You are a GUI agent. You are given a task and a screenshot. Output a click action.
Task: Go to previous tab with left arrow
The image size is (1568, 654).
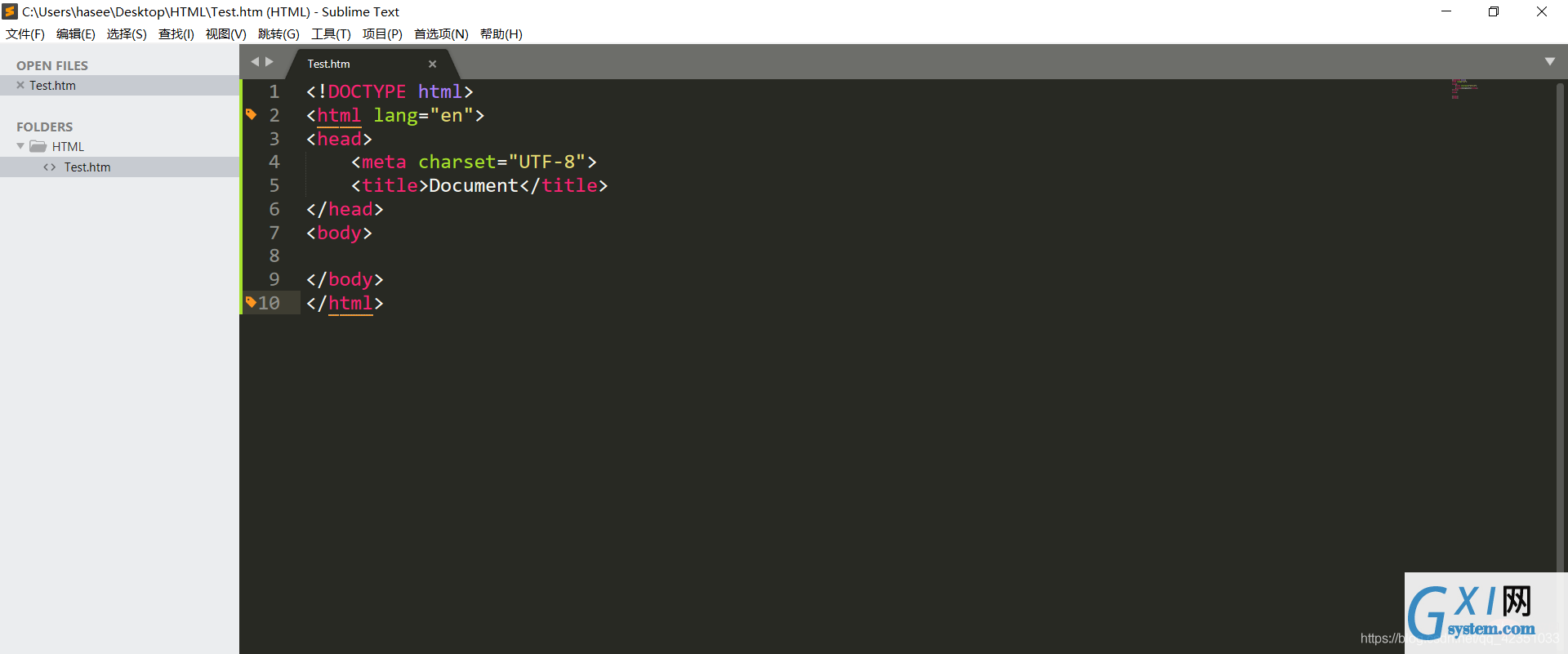[255, 62]
